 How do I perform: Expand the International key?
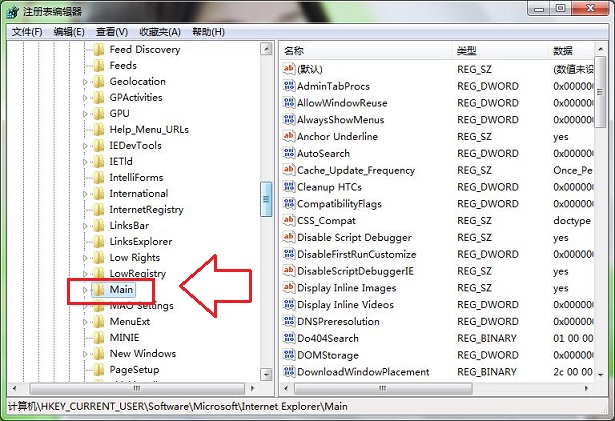pyautogui.click(x=85, y=194)
